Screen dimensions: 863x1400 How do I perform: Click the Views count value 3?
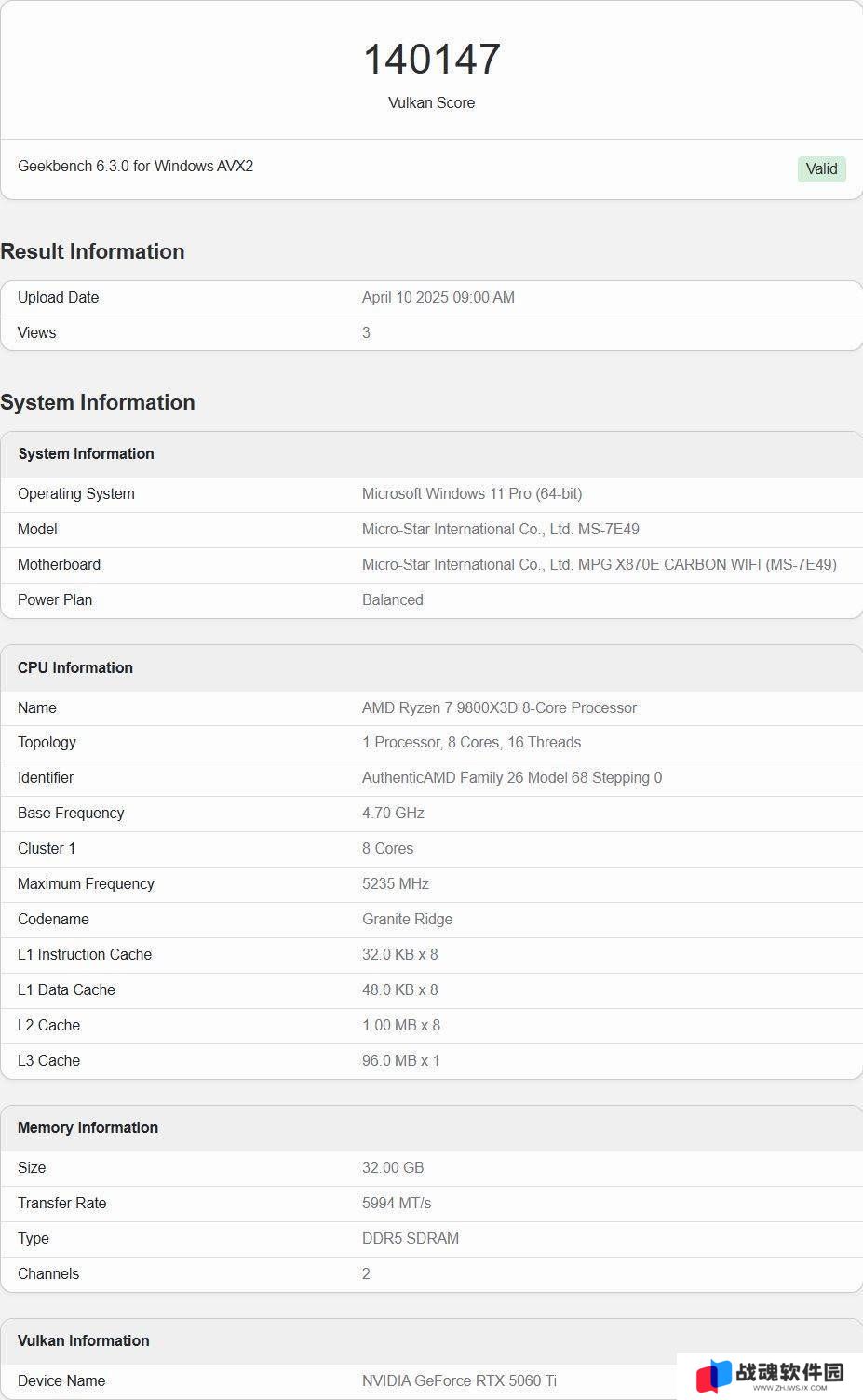(x=366, y=332)
